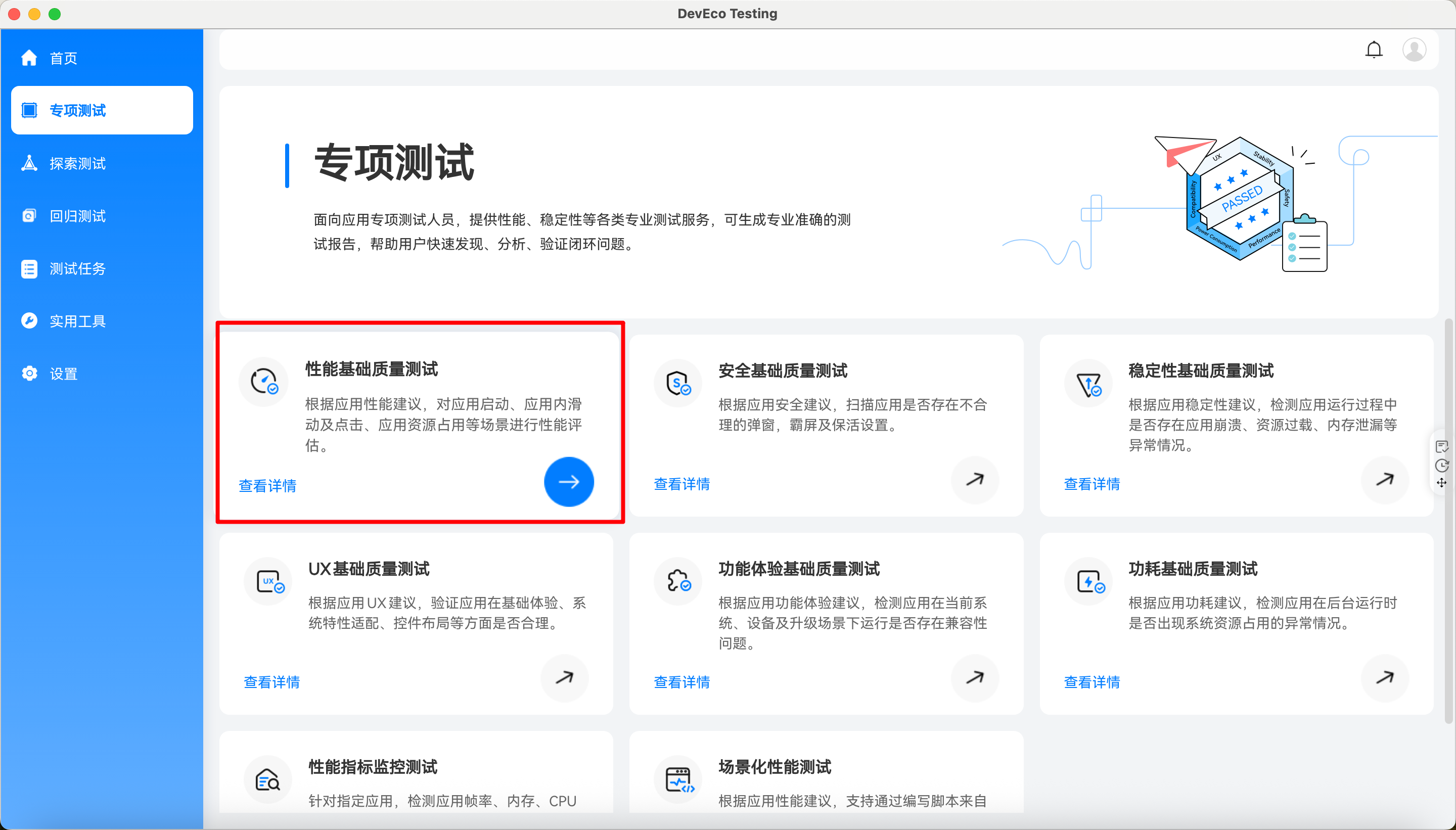Click the user avatar in the top bar

(x=1415, y=50)
